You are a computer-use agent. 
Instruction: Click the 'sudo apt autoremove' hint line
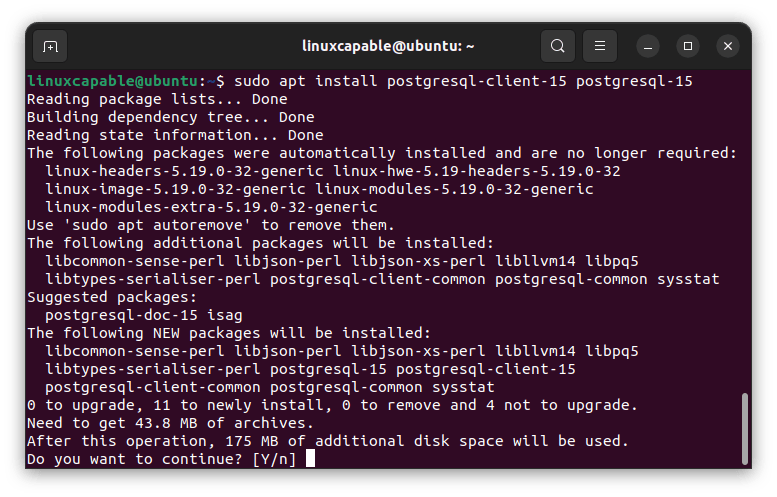click(x=211, y=225)
